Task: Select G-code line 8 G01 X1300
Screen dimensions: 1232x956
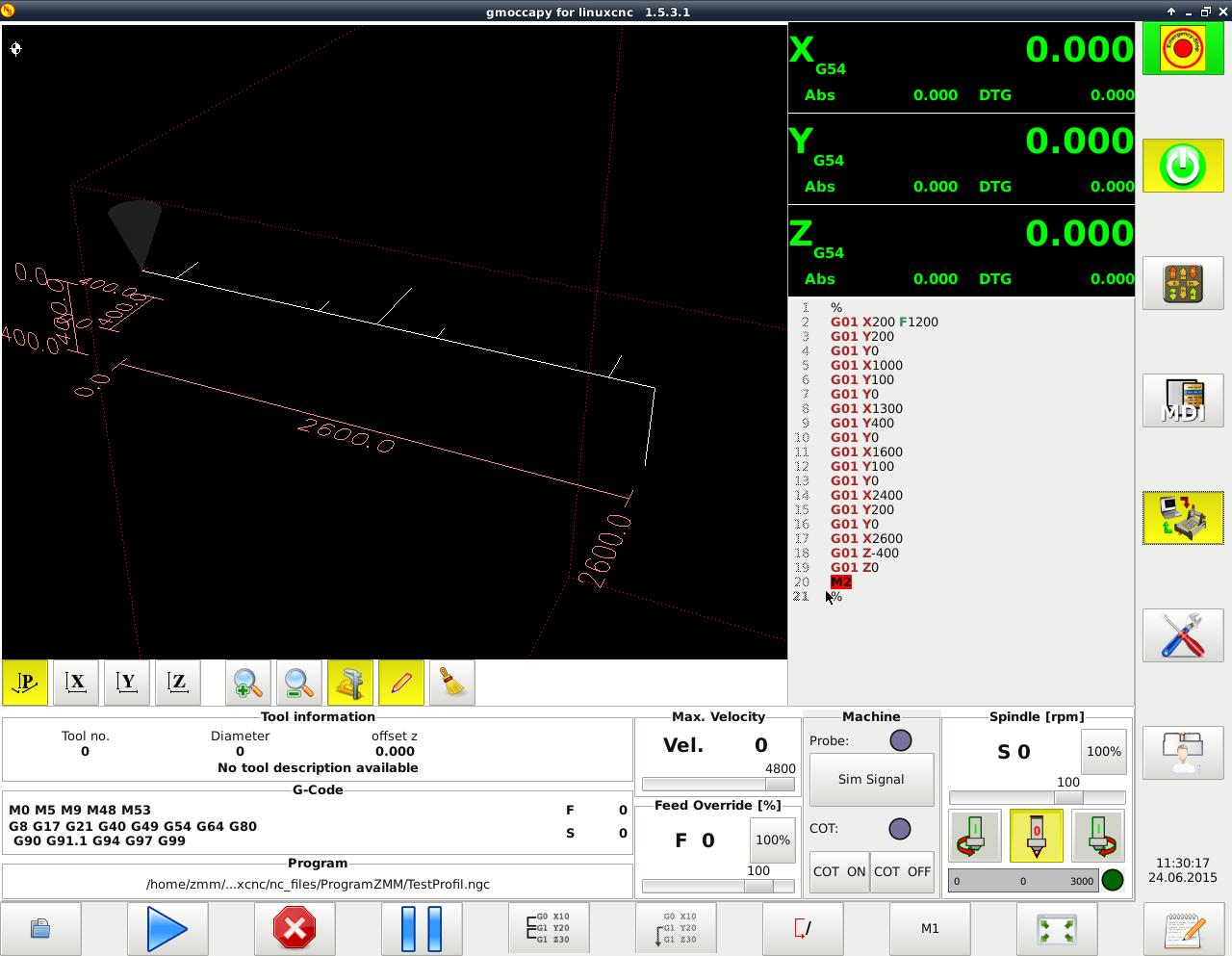Action: (866, 409)
